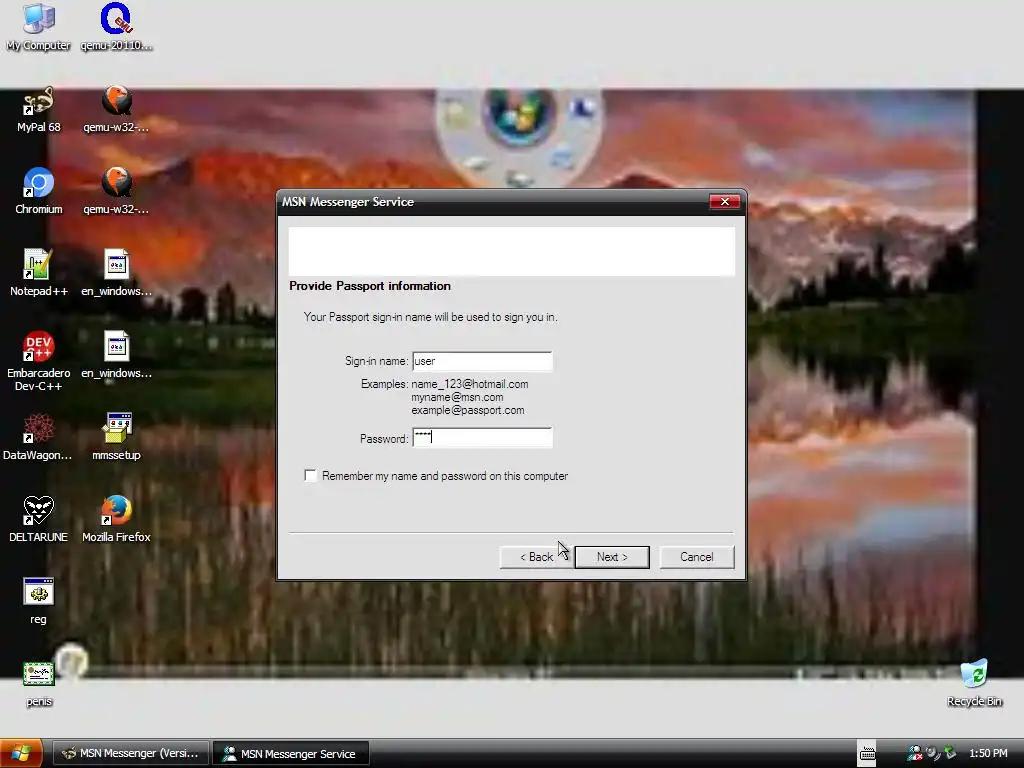Open My Computer desktop icon
Viewport: 1024px width, 768px height.
pos(38,27)
